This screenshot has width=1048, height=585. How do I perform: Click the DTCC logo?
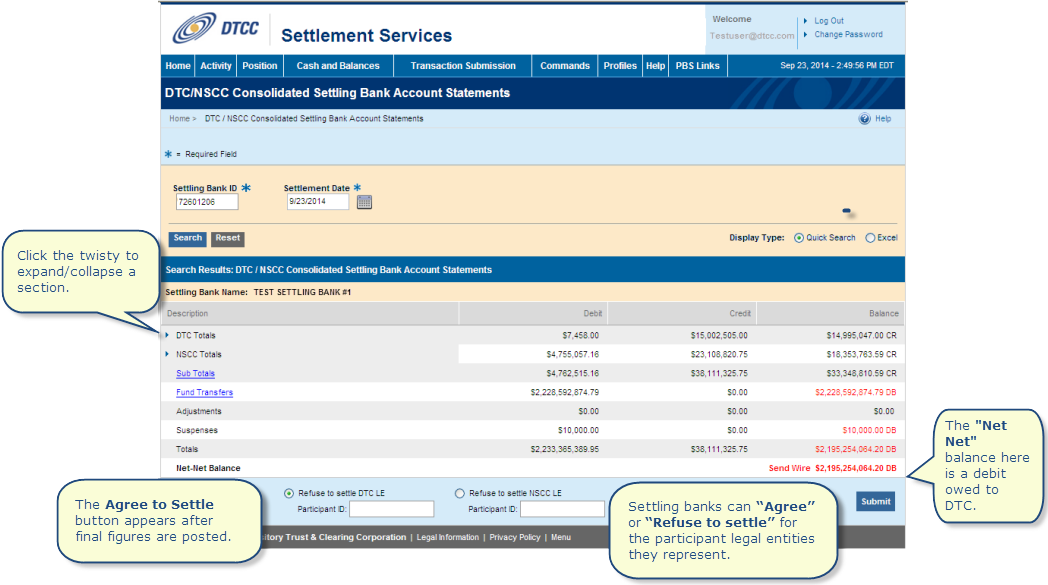pos(215,28)
